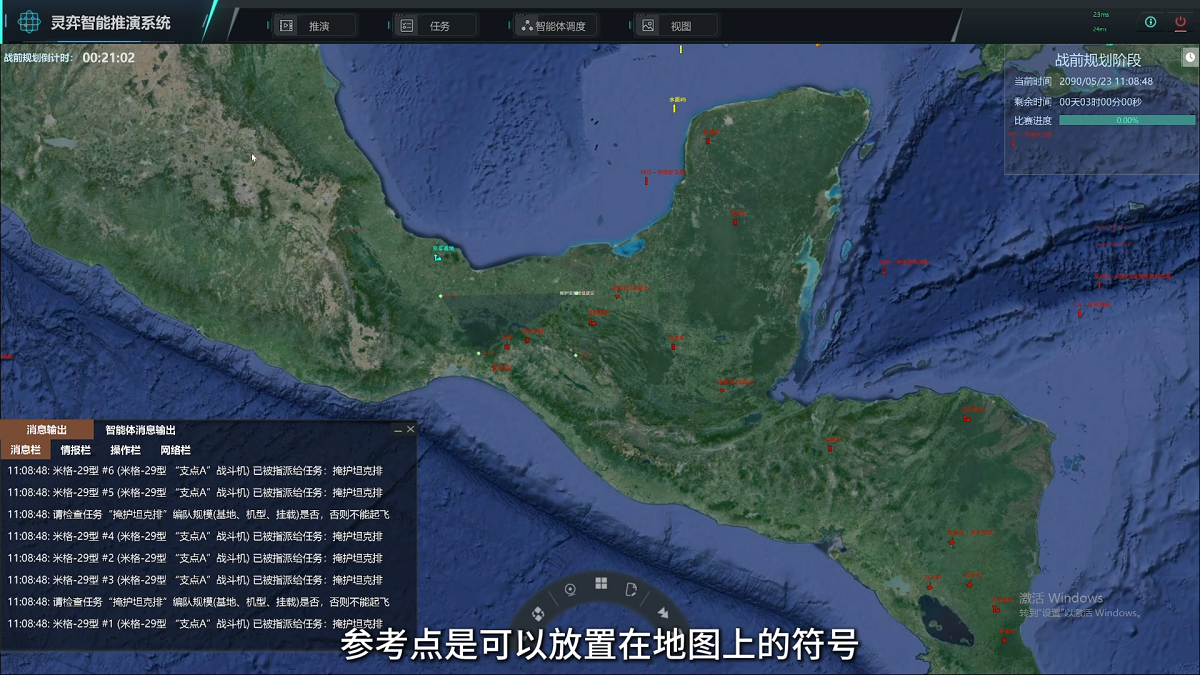
Task: Minimize the message output panel
Action: [397, 430]
